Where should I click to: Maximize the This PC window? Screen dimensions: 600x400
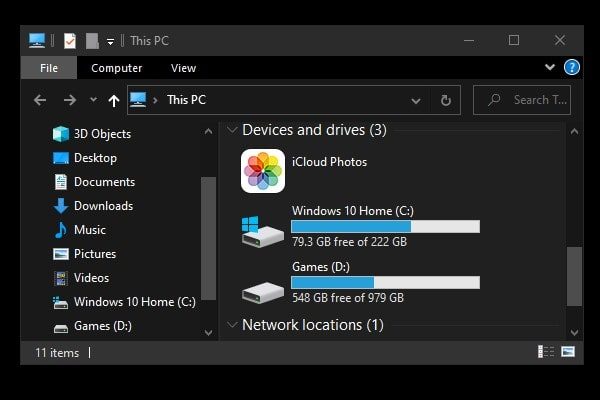pos(514,40)
